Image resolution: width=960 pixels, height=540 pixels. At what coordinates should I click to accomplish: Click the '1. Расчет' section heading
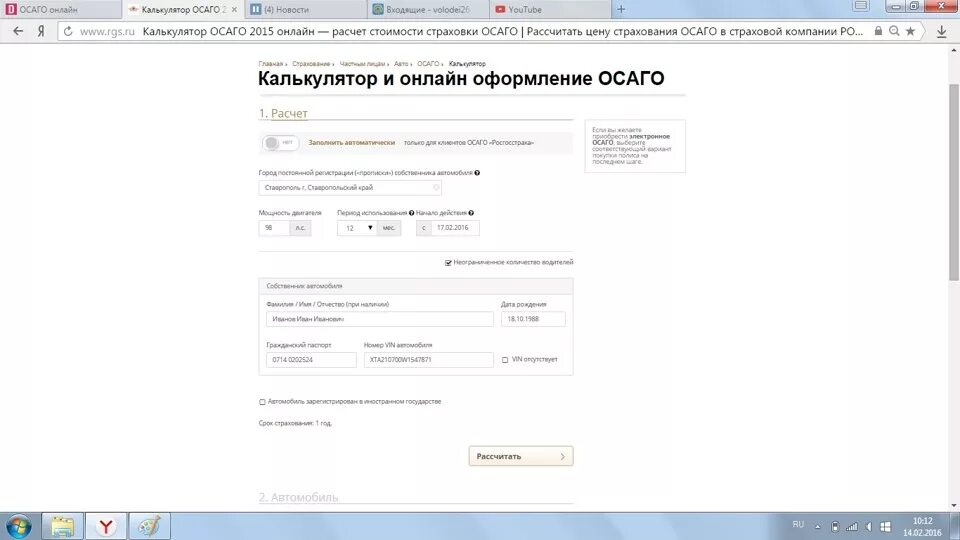(283, 113)
